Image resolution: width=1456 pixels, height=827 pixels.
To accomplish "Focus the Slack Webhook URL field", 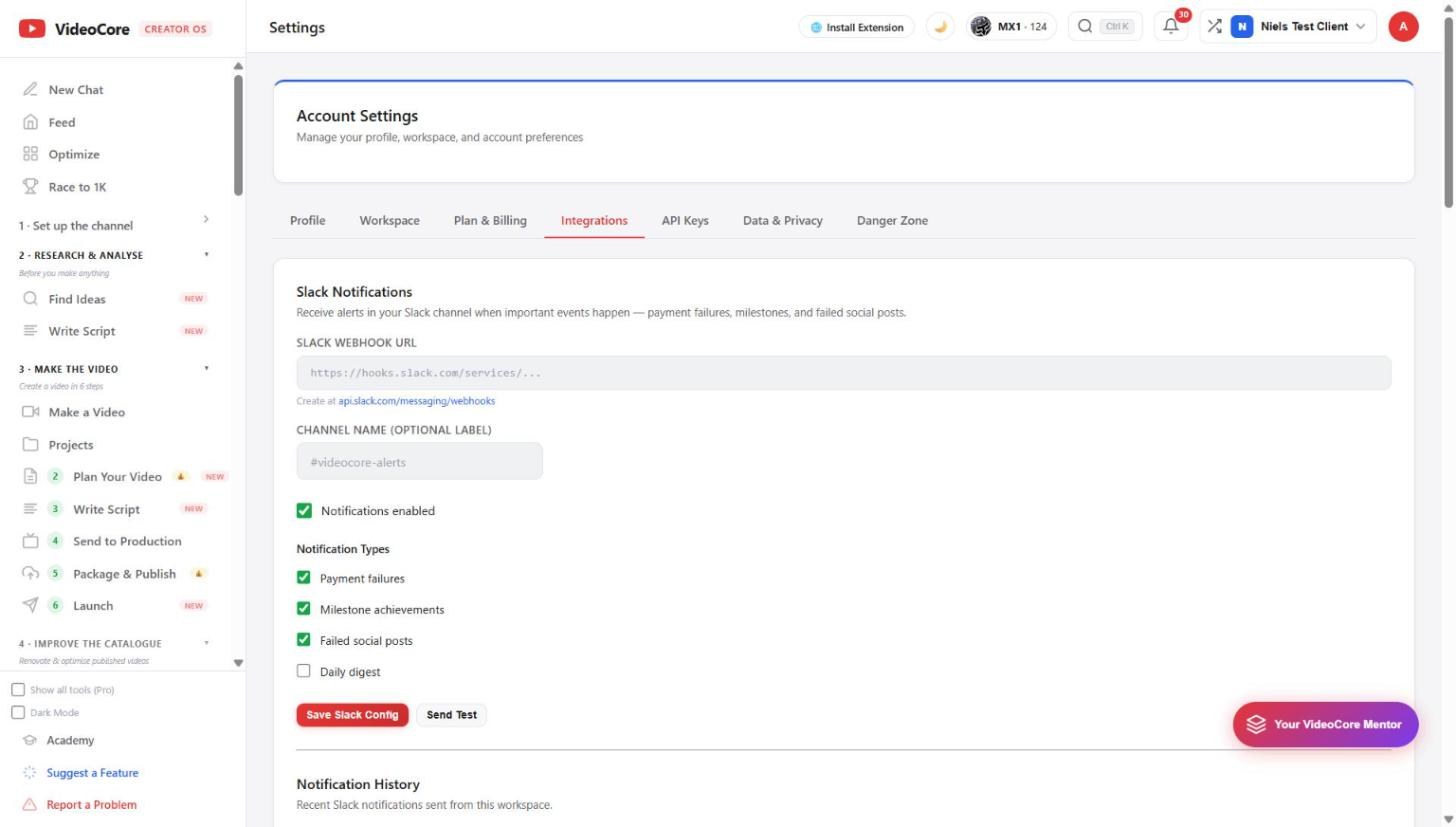I will (x=844, y=373).
